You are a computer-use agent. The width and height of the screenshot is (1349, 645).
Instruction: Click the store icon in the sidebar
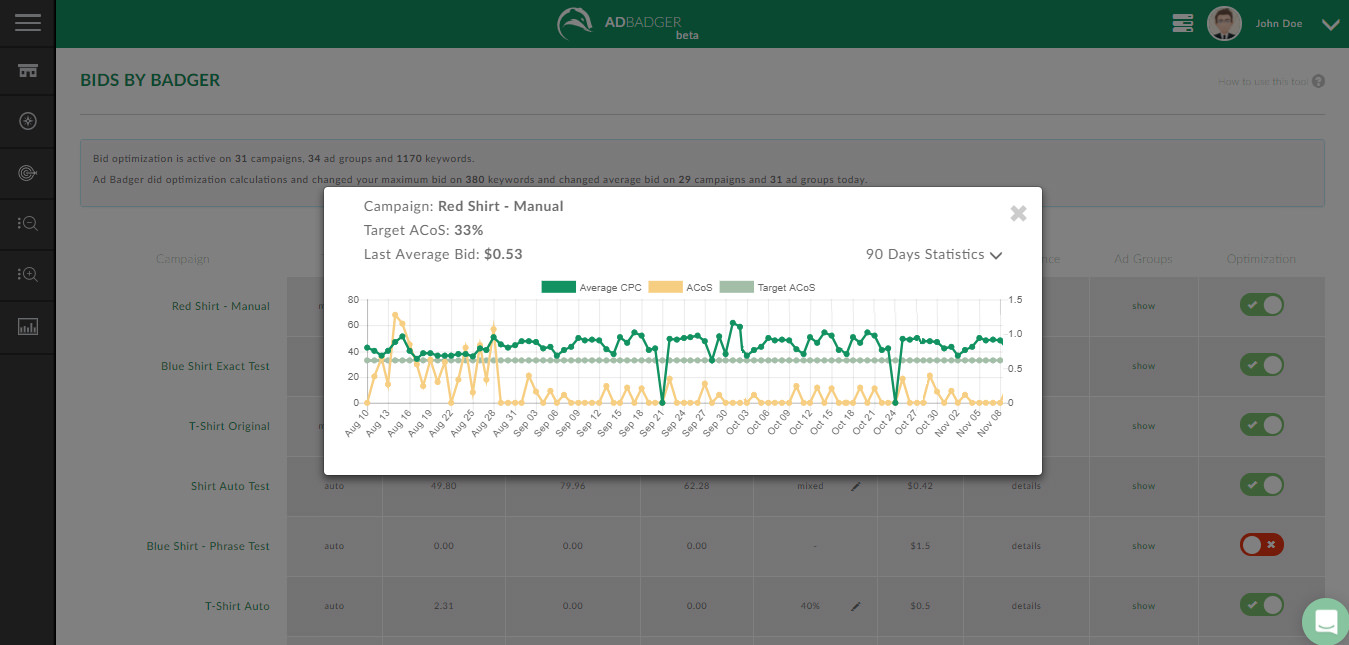pos(28,70)
